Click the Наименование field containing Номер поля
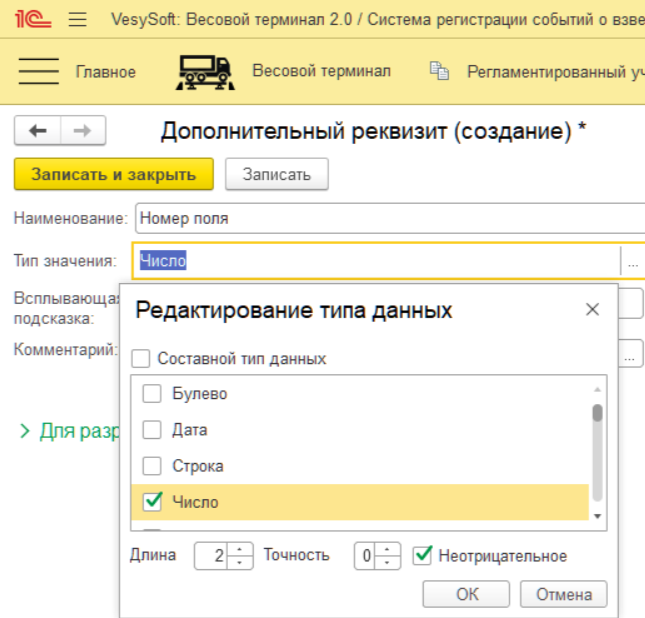The width and height of the screenshot is (645, 618). (x=390, y=217)
